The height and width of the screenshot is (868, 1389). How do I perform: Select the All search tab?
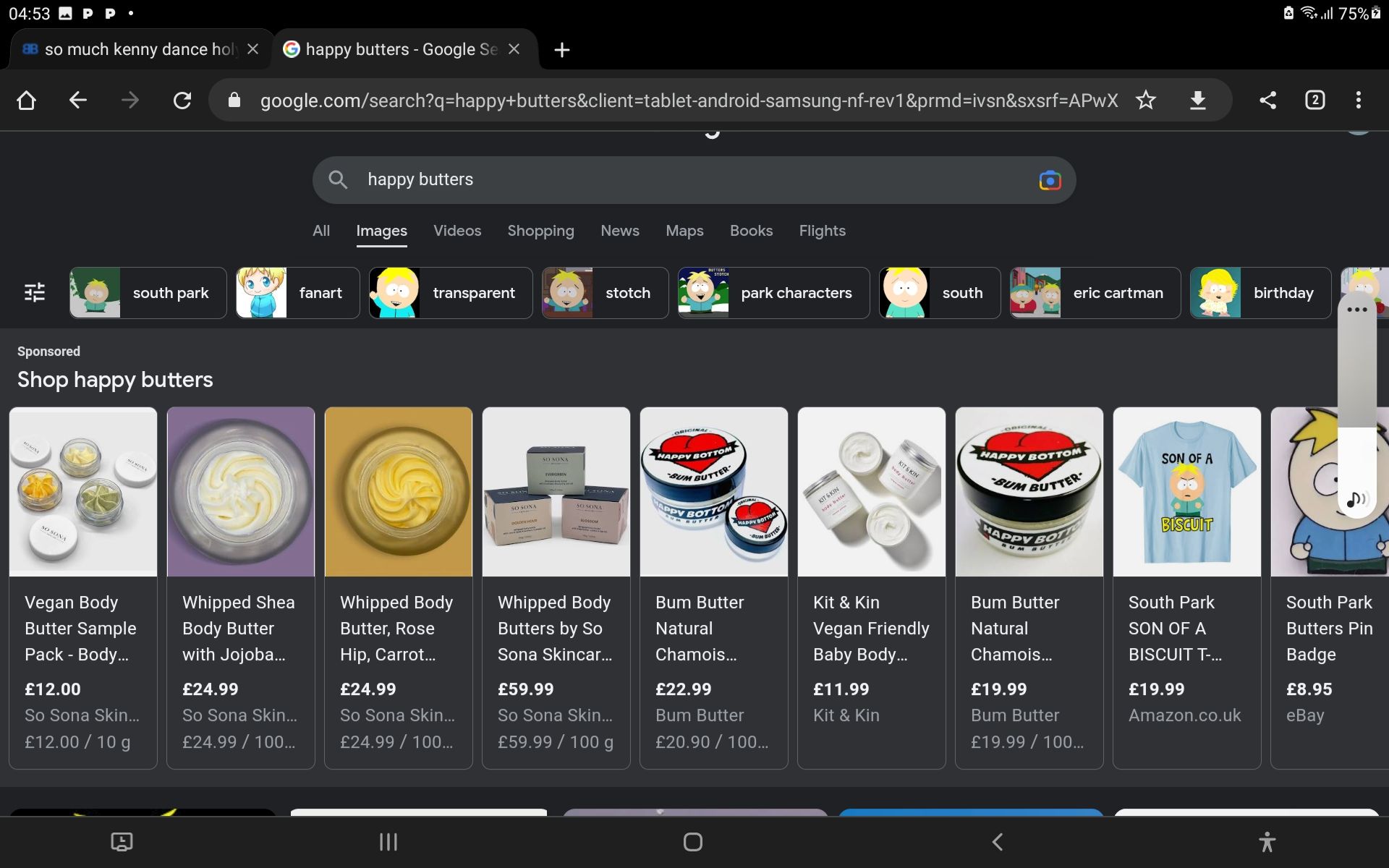321,231
